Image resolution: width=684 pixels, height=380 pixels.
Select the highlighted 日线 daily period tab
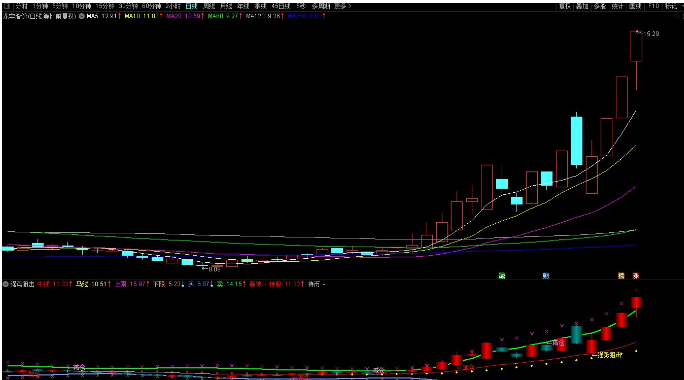[191, 6]
